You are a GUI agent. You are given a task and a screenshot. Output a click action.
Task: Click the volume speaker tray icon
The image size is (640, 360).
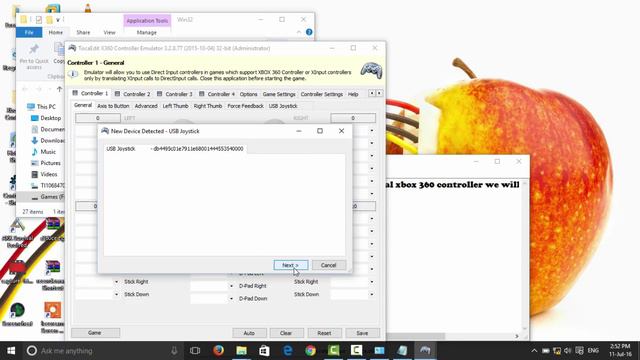coord(568,351)
